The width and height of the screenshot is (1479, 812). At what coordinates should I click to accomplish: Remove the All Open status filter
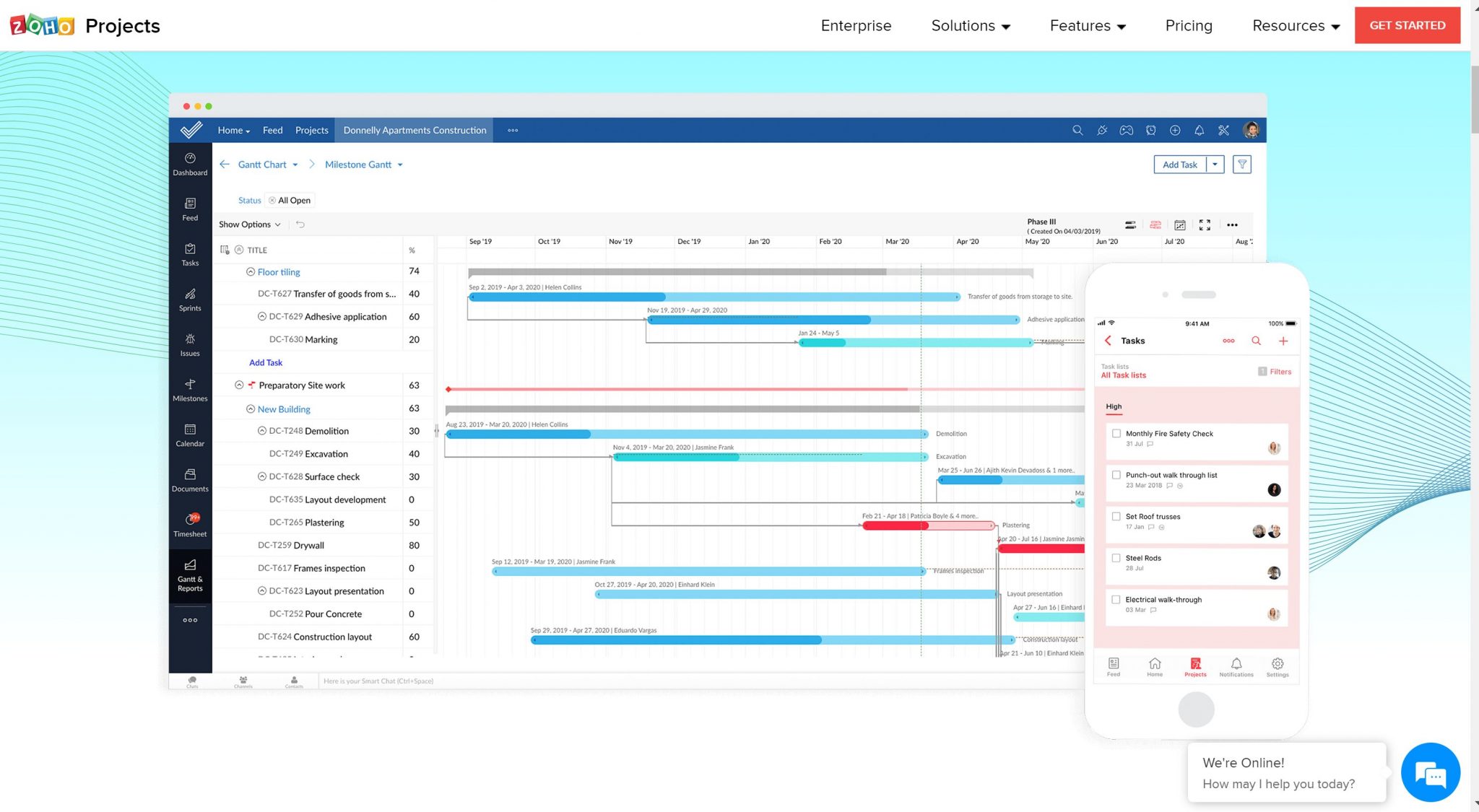click(x=272, y=201)
